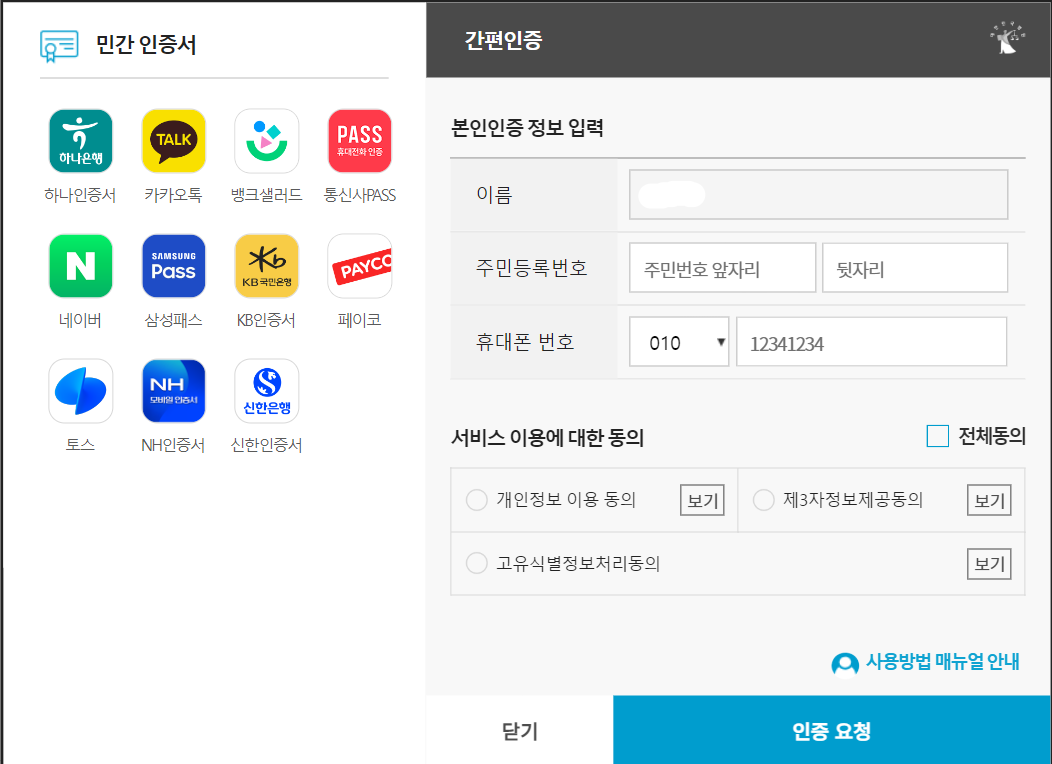Click the 이름 name input field
1052x764 pixels.
pos(819,195)
